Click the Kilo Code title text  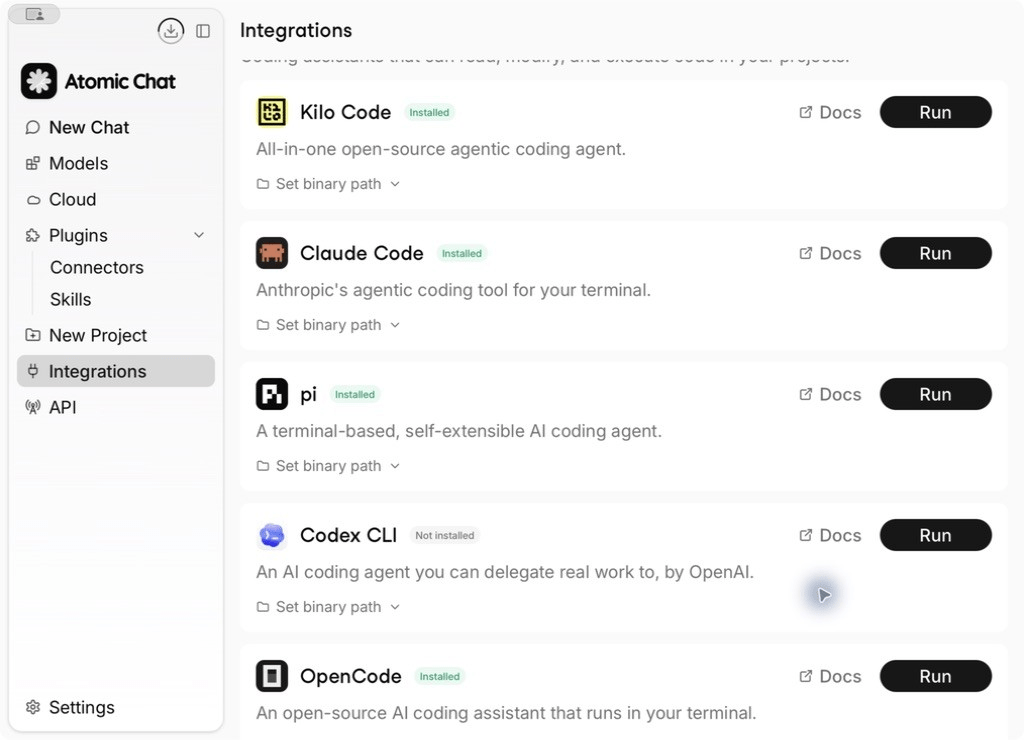click(x=345, y=112)
